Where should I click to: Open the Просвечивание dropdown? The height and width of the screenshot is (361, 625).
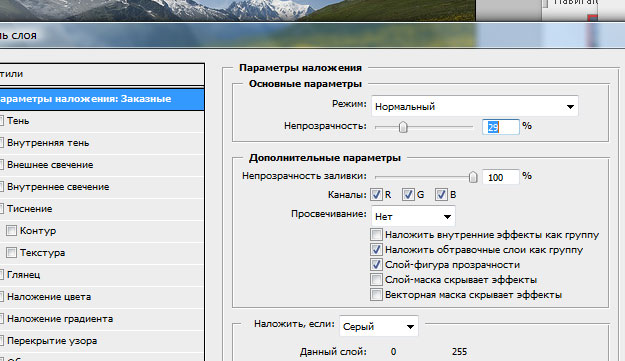[x=413, y=216]
